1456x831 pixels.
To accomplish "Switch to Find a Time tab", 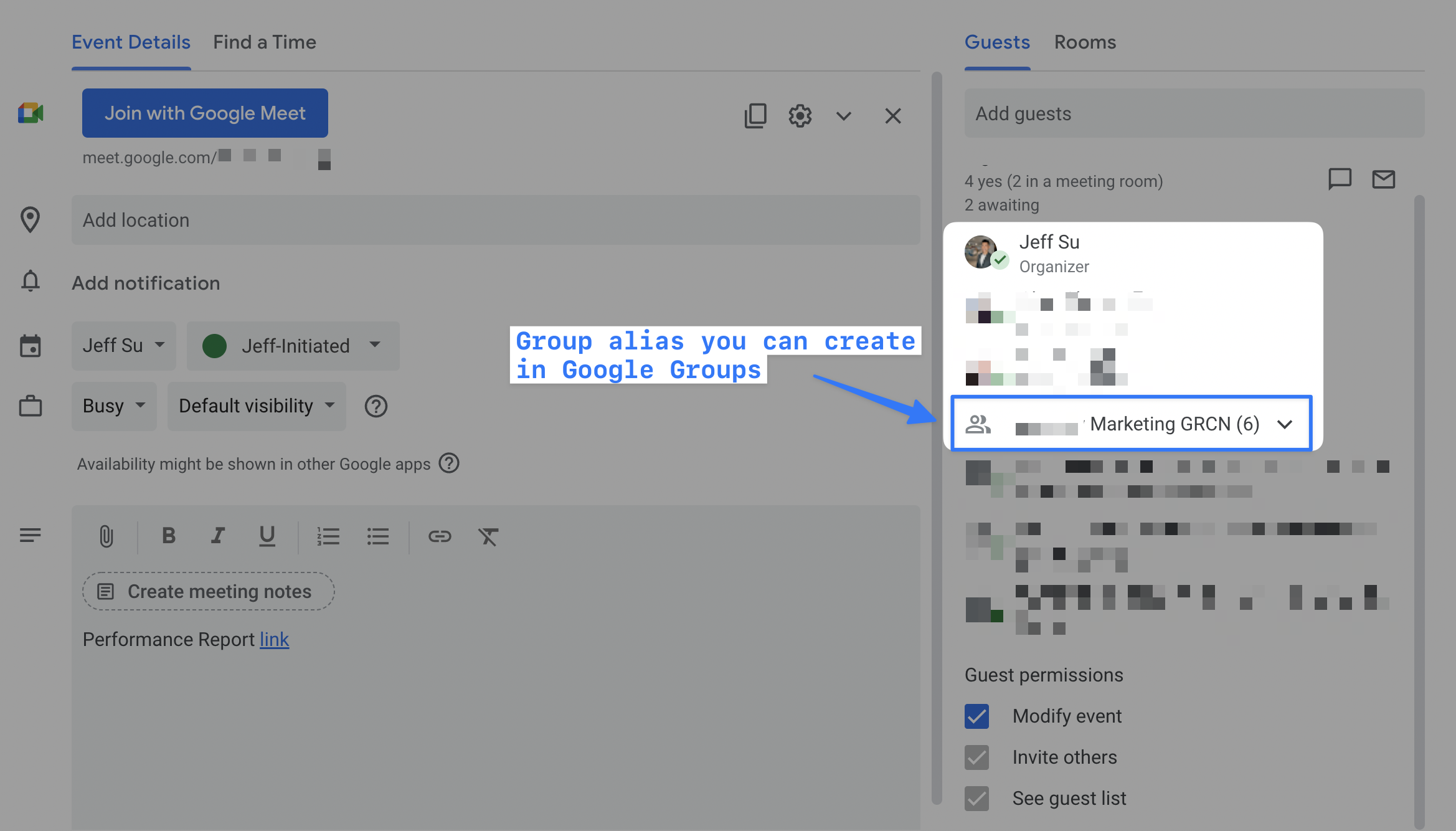I will click(x=265, y=42).
